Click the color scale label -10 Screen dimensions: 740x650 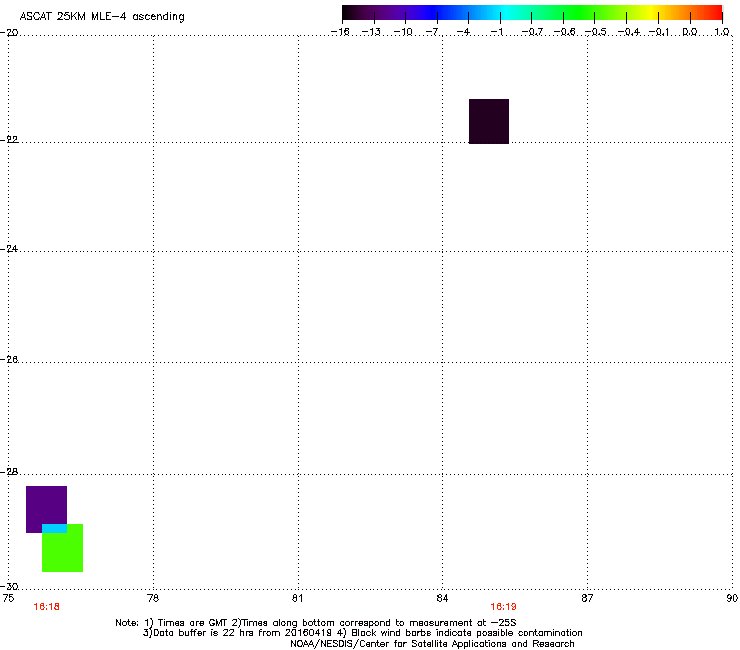403,32
